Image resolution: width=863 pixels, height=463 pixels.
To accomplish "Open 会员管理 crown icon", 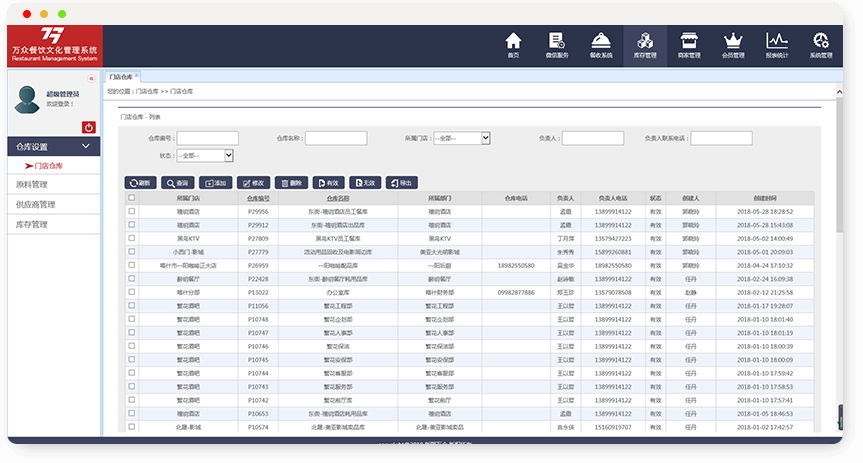I will tap(733, 45).
